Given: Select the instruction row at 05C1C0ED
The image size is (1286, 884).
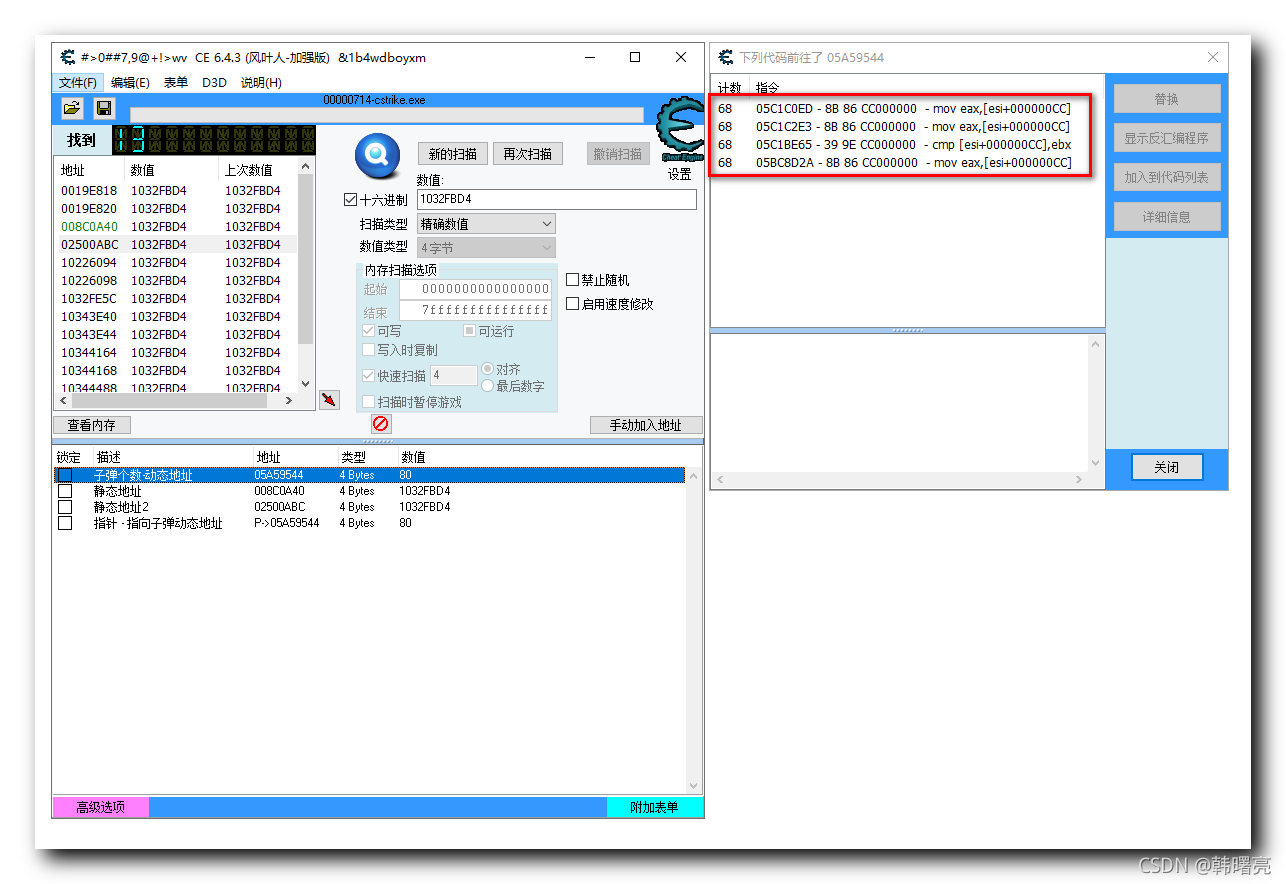Looking at the screenshot, I should click(x=899, y=108).
